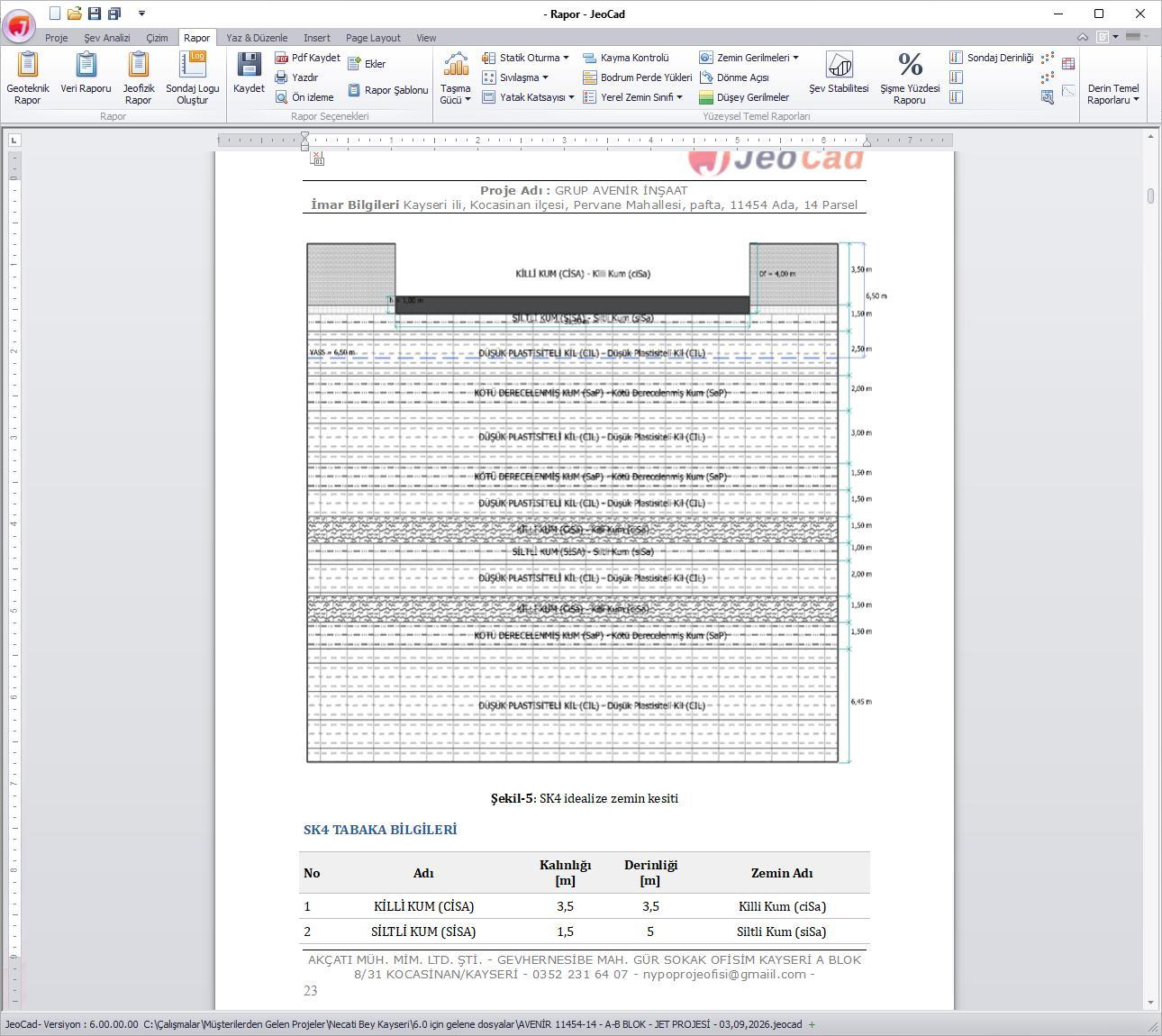The height and width of the screenshot is (1036, 1162).
Task: Open the Düşey Gerilmeler report
Action: [744, 97]
